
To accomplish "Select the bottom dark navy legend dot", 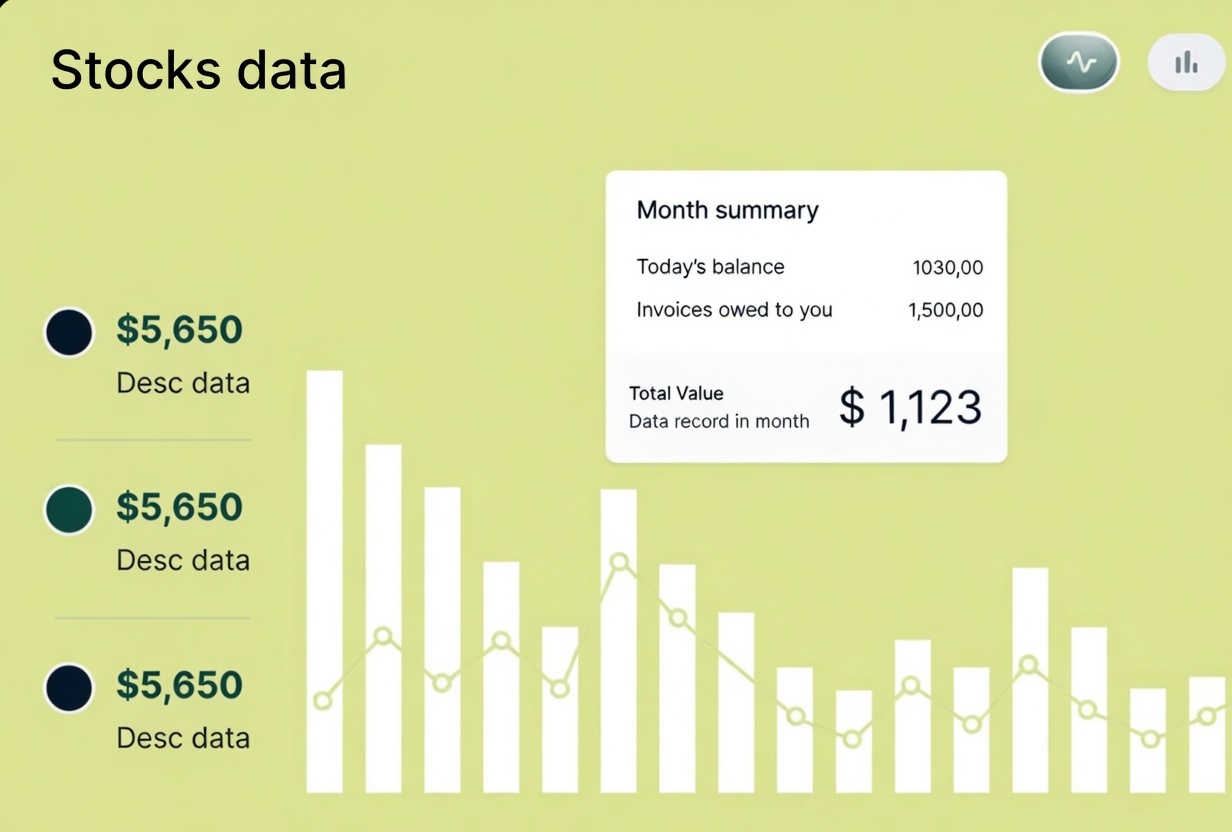I will [70, 687].
